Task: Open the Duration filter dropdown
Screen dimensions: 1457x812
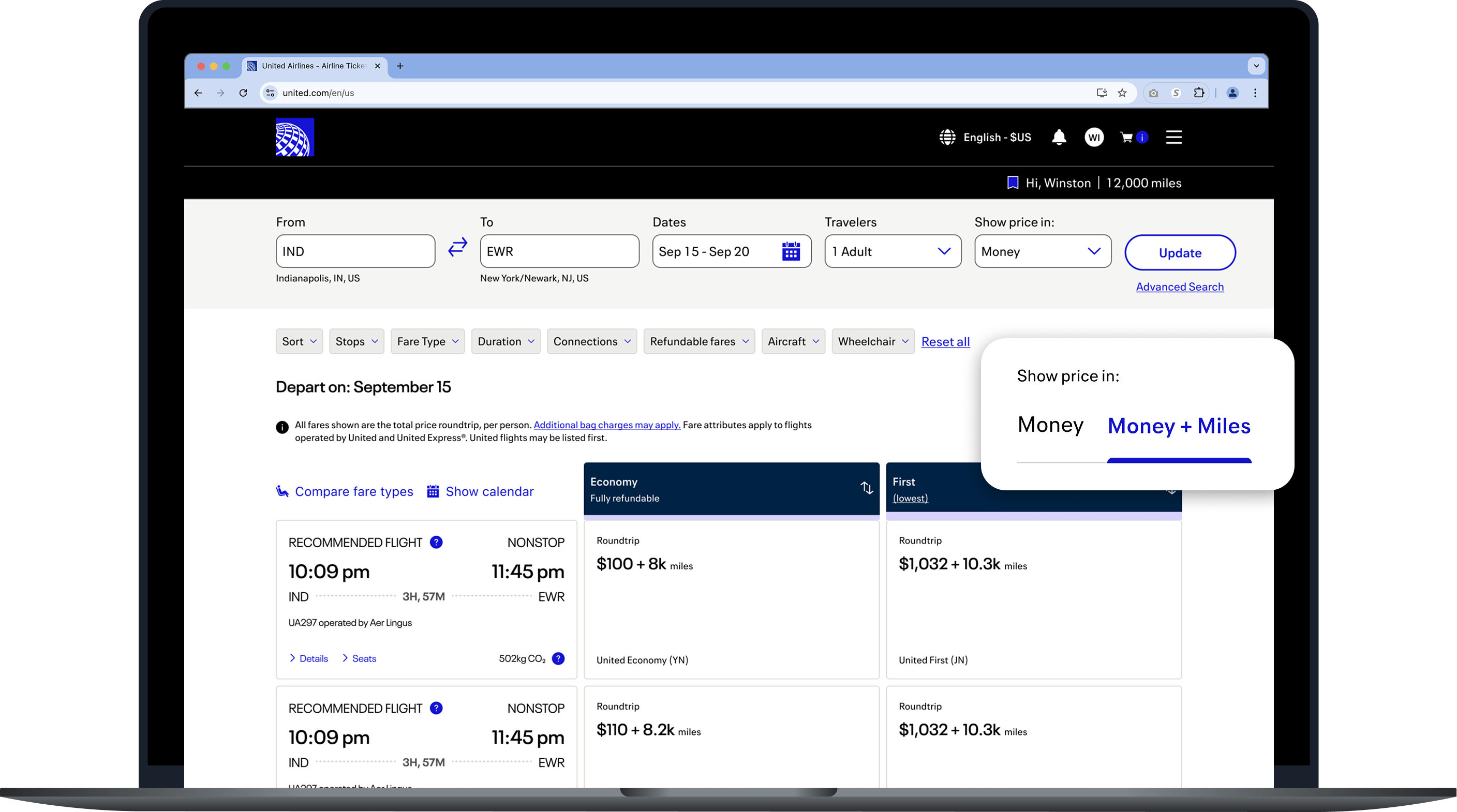Action: [506, 341]
